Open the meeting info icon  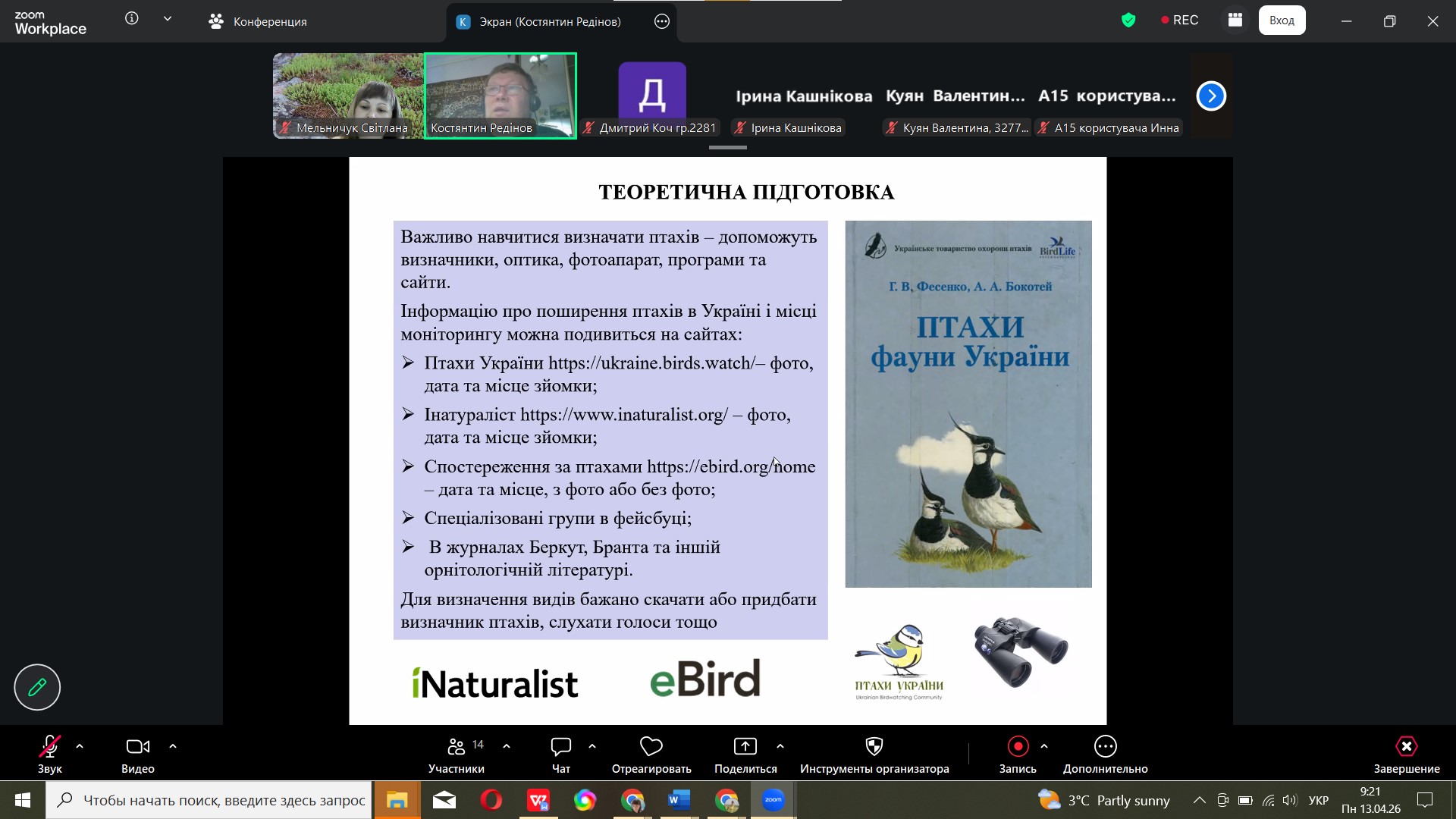(x=132, y=19)
